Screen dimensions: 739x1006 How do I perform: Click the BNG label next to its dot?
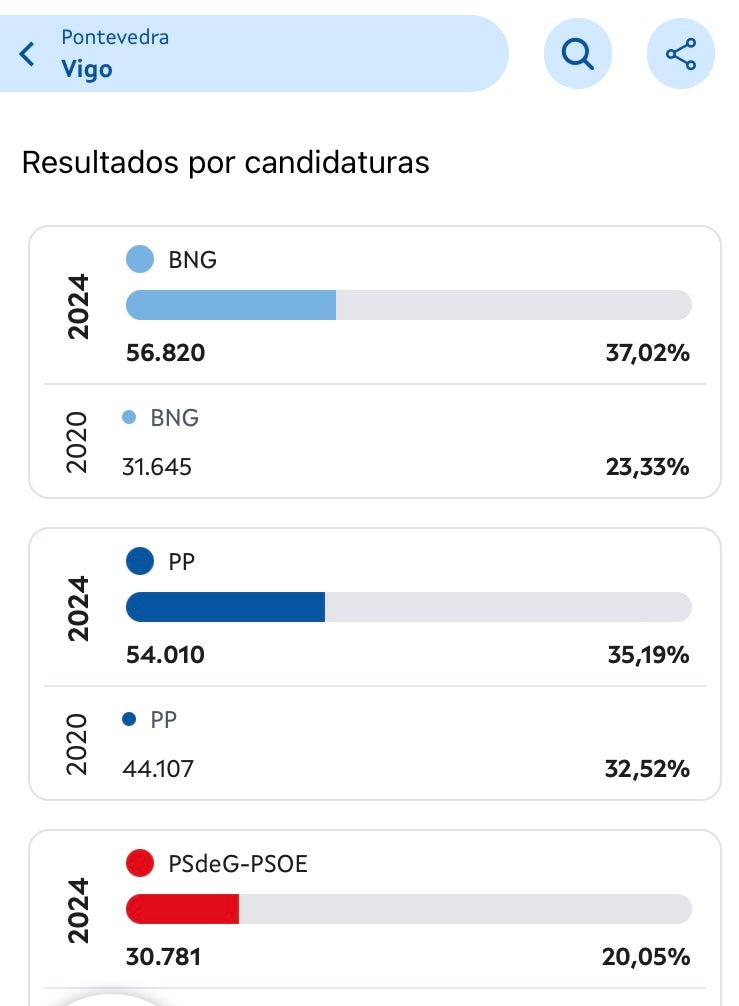tap(192, 259)
